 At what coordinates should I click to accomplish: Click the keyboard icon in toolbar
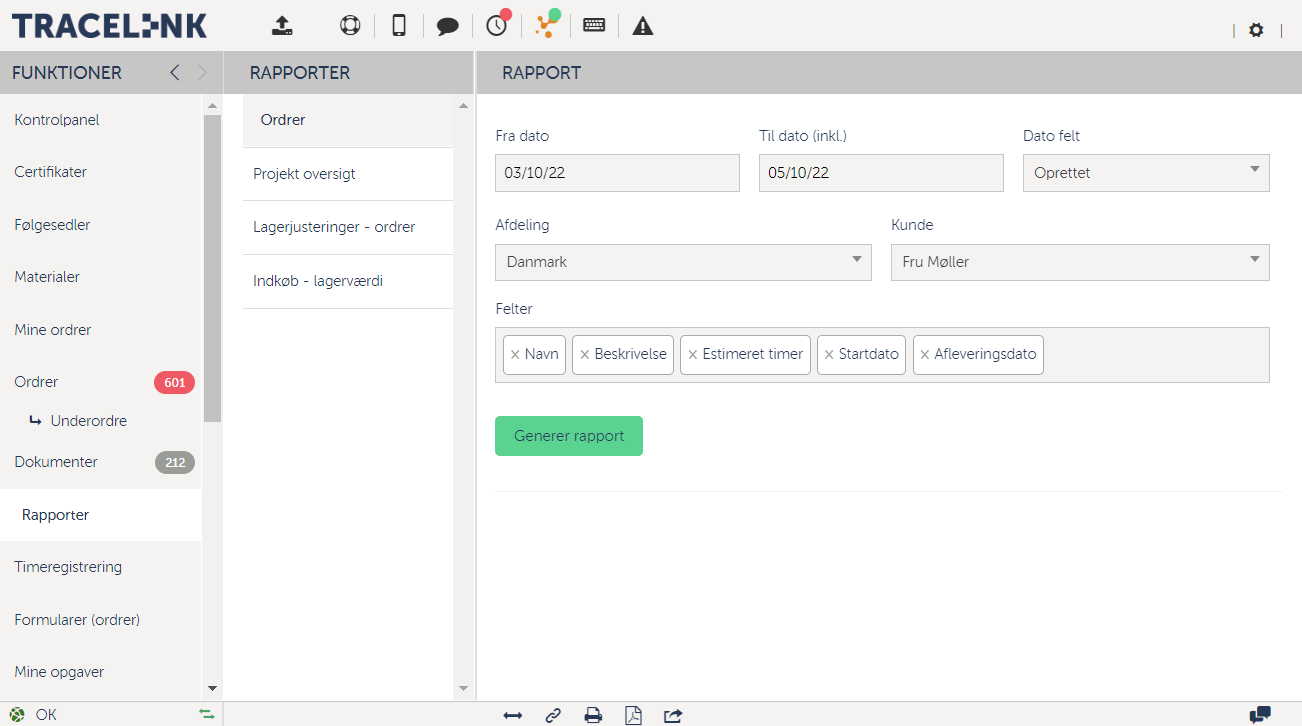click(594, 26)
